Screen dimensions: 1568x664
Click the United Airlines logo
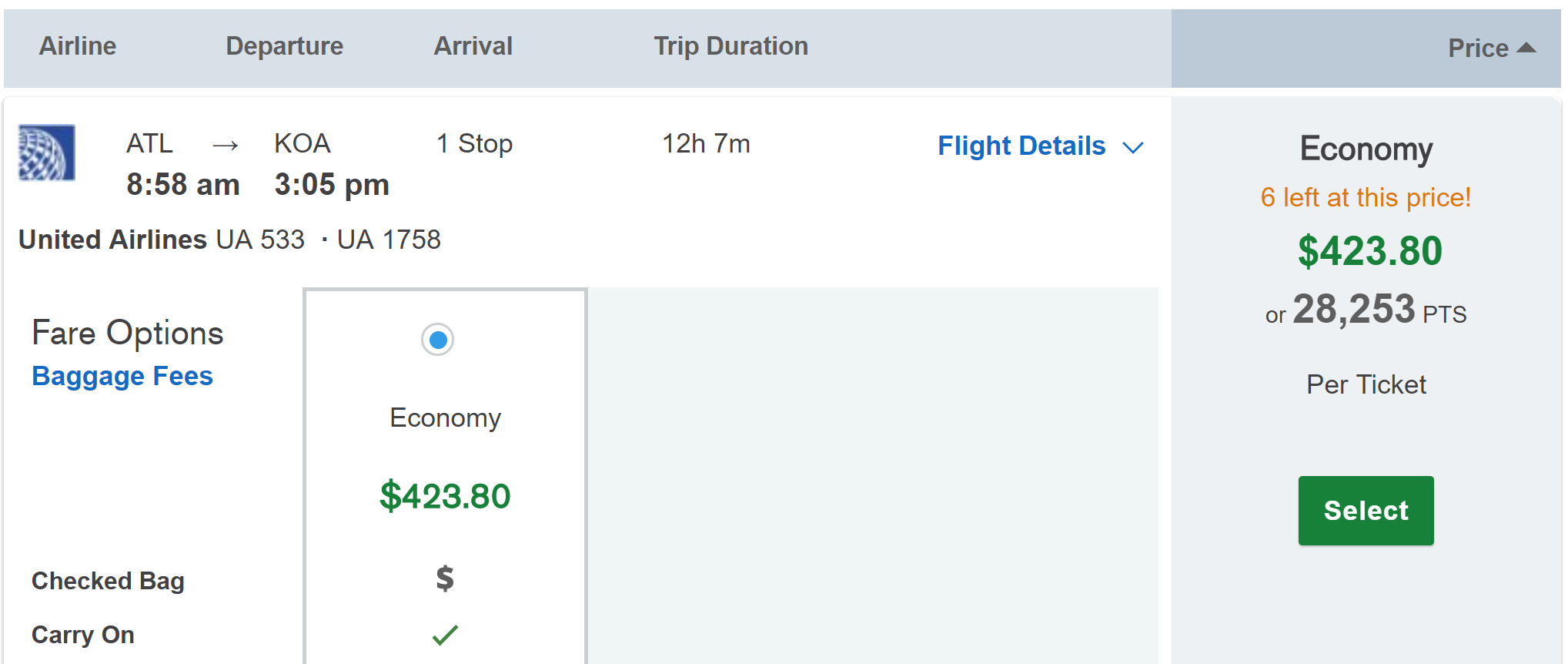(47, 153)
